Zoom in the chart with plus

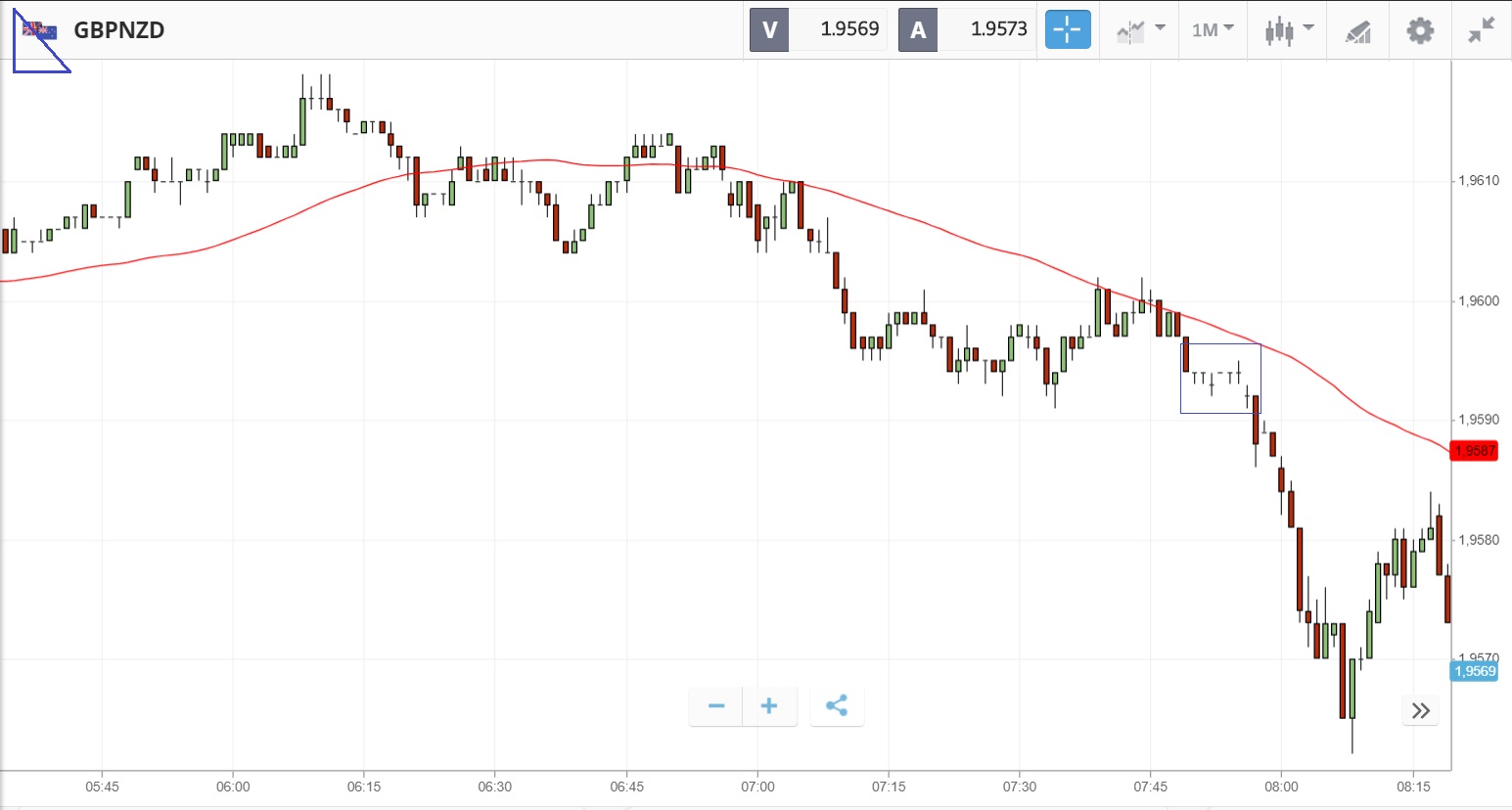pyautogui.click(x=769, y=705)
